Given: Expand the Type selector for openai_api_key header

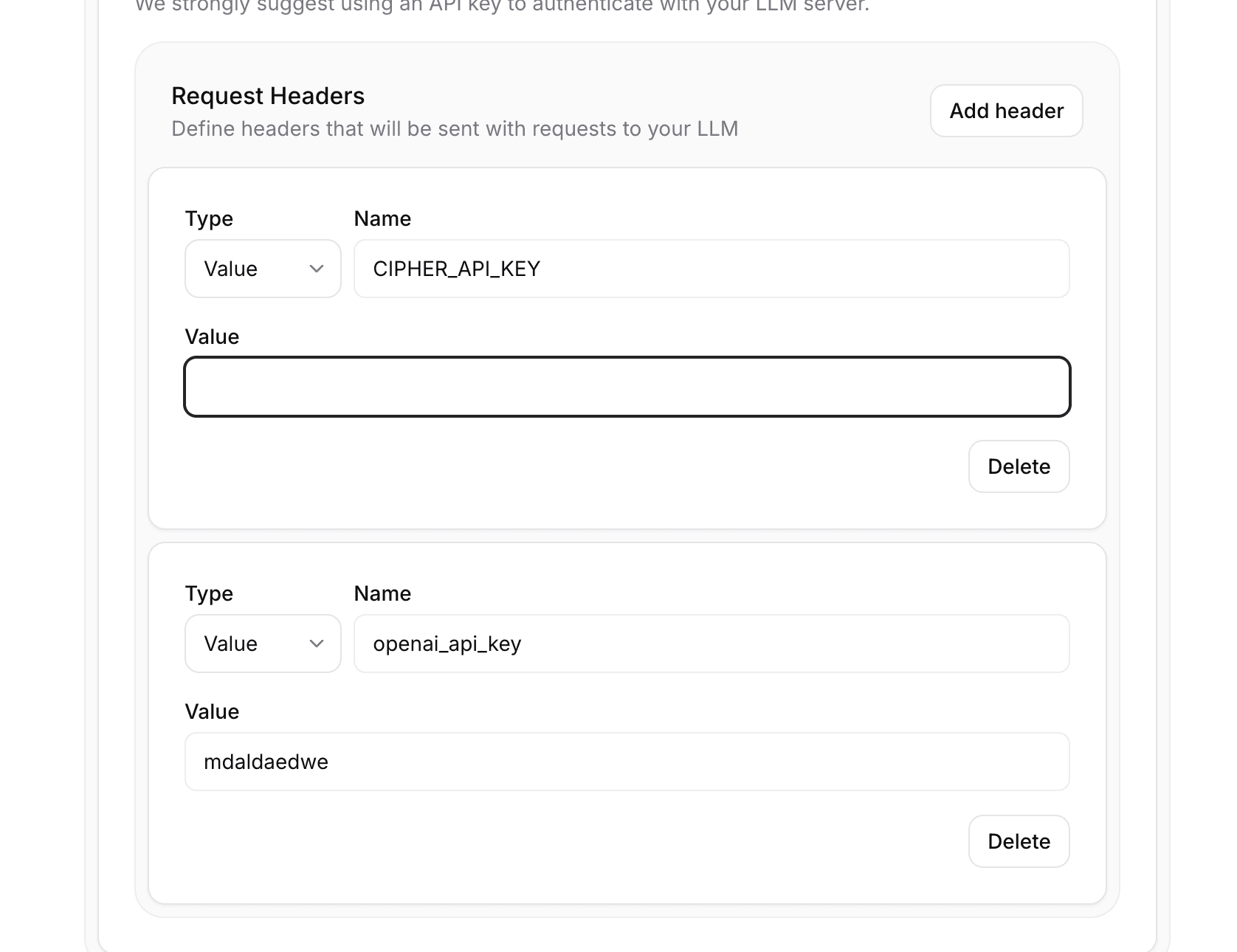Looking at the screenshot, I should pos(262,644).
